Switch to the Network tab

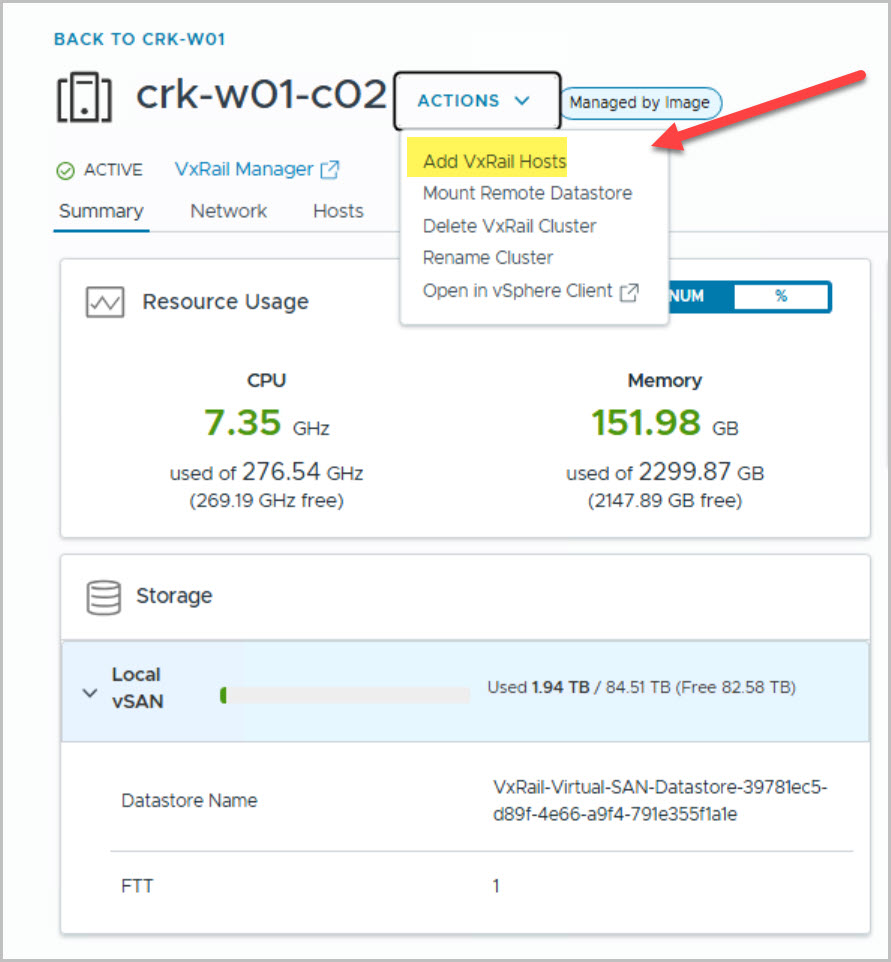[228, 211]
